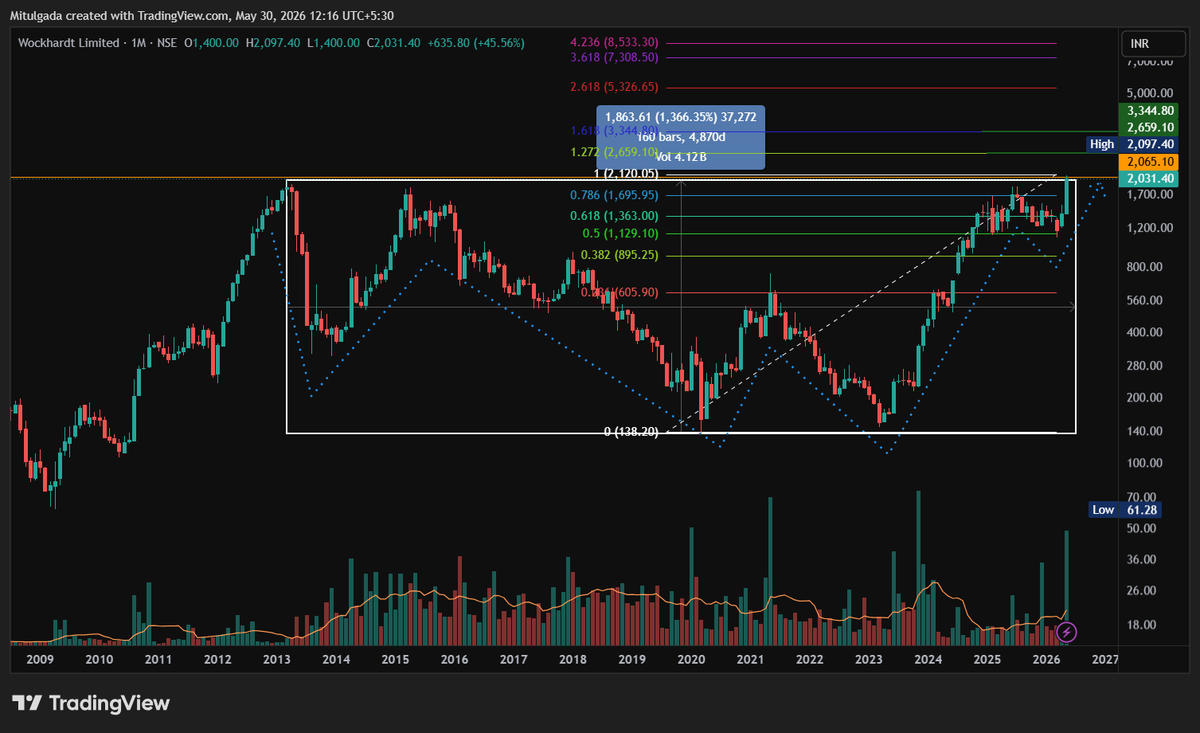
Task: Click the 280.00 price axis label
Action: point(1147,367)
